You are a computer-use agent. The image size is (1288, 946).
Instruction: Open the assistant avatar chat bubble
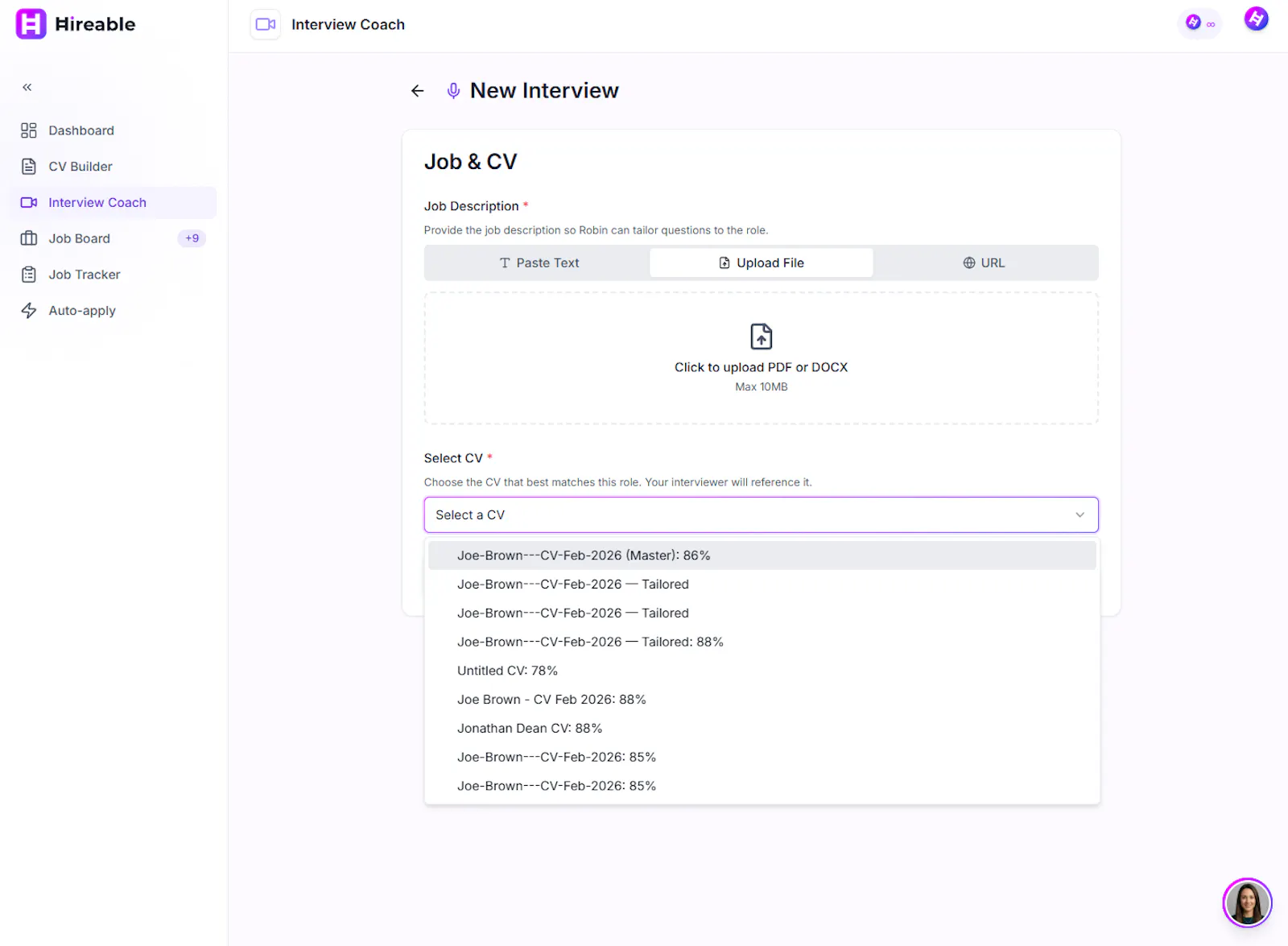1247,903
